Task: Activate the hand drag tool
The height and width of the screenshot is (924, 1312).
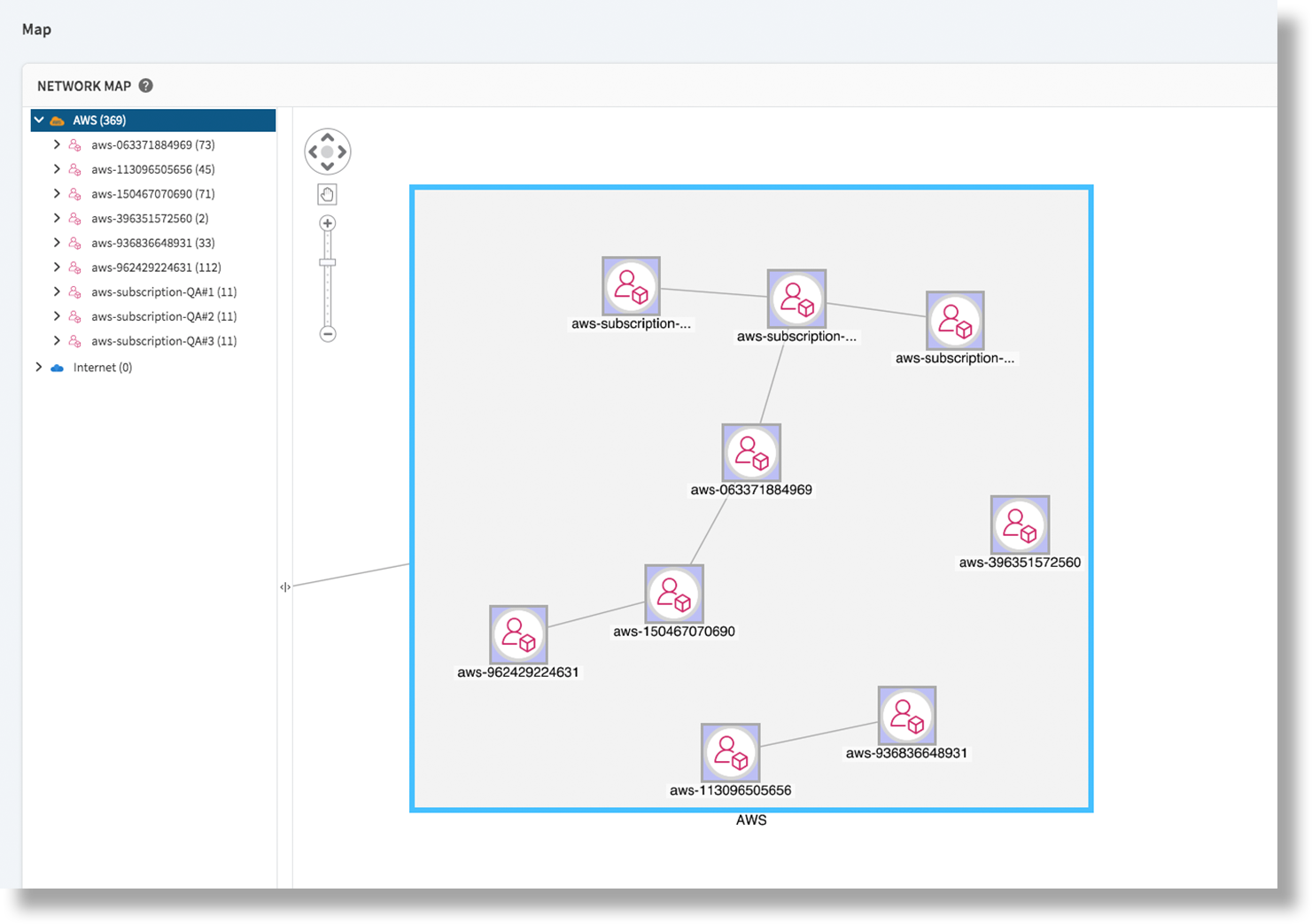Action: pyautogui.click(x=328, y=195)
